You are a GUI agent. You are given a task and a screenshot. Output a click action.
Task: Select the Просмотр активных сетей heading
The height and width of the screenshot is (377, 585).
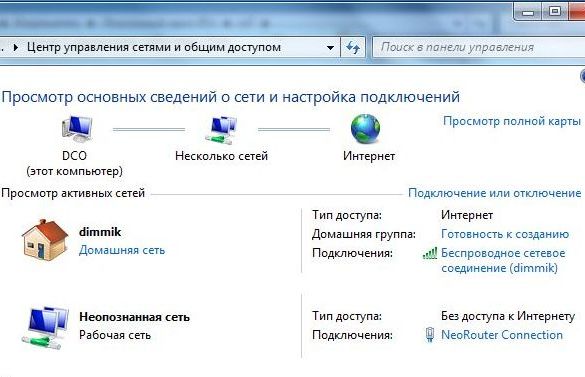pos(73,193)
